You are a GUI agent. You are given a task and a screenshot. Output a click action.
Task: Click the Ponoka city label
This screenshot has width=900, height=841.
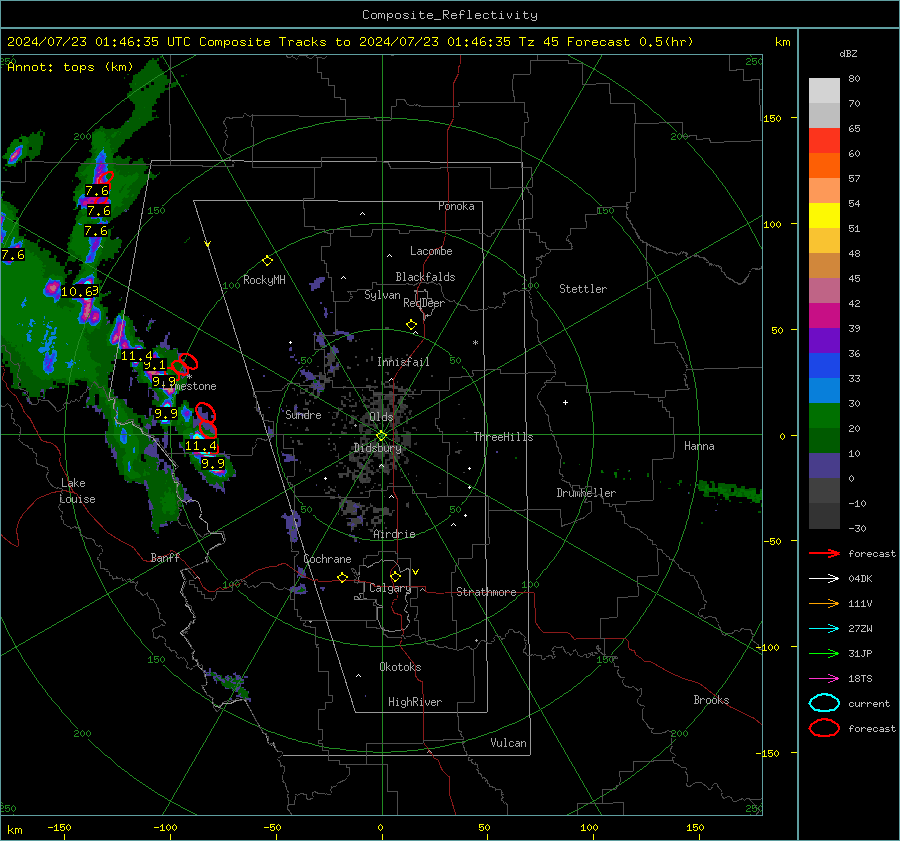coord(456,206)
